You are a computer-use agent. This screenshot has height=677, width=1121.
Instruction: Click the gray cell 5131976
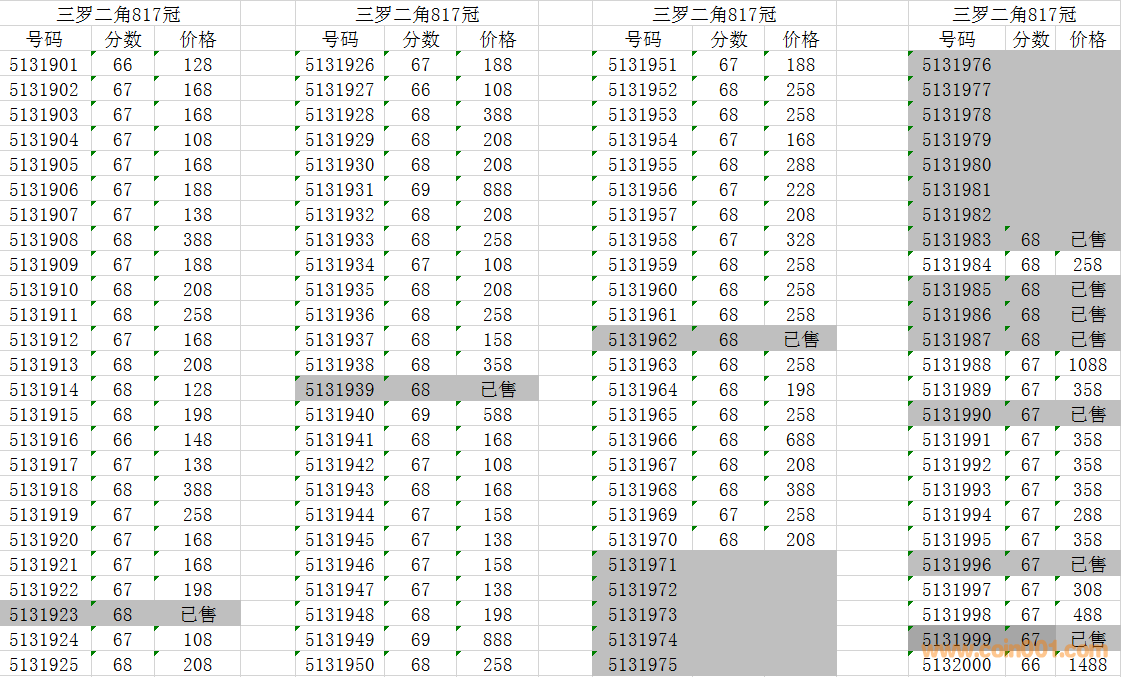coord(957,65)
